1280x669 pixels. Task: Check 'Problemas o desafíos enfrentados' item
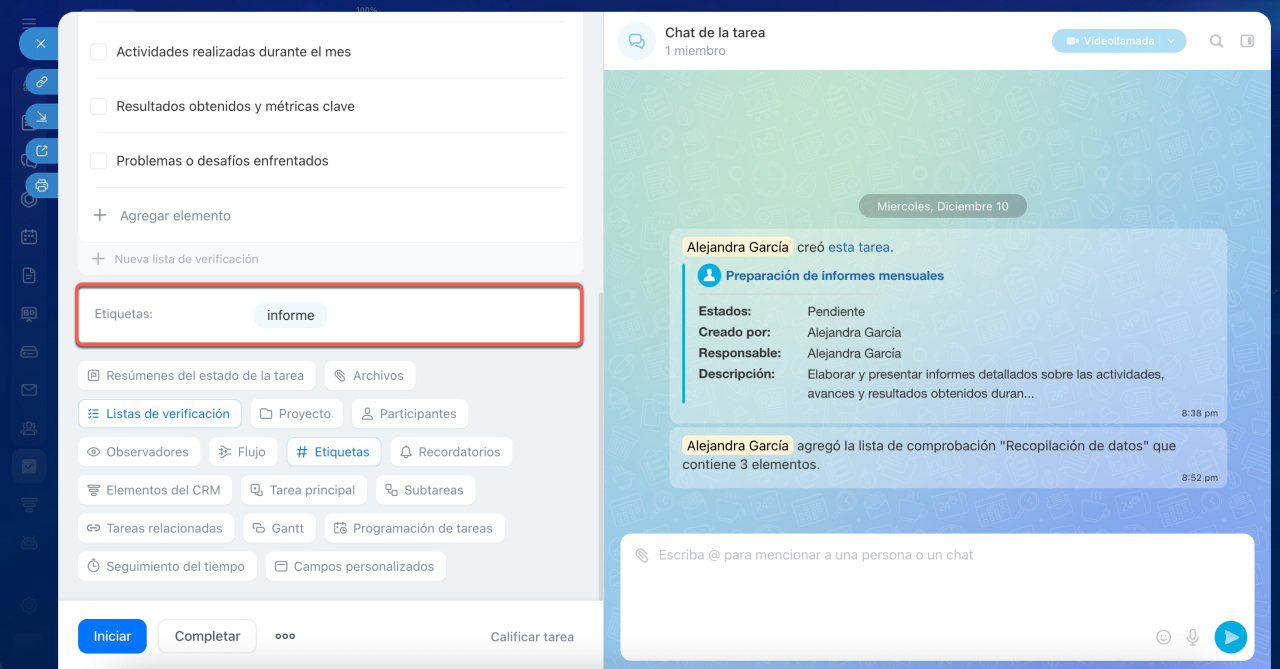pos(99,161)
